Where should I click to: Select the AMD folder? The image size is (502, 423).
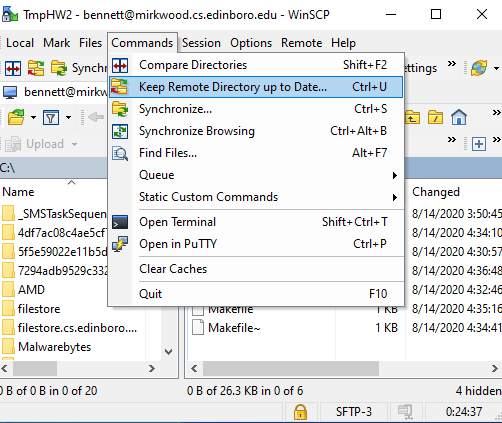pos(23,290)
